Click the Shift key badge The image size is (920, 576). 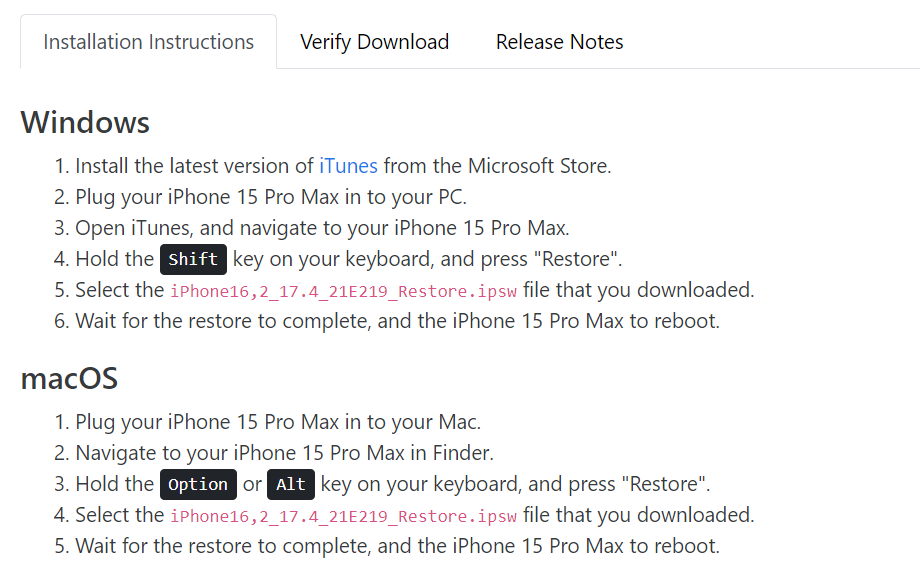pos(193,260)
